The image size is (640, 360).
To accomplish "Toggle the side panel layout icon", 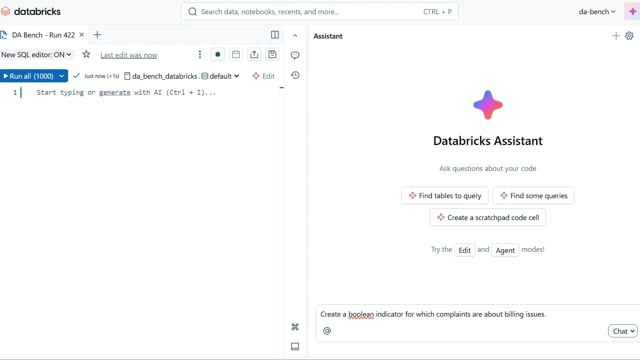I will pos(275,35).
